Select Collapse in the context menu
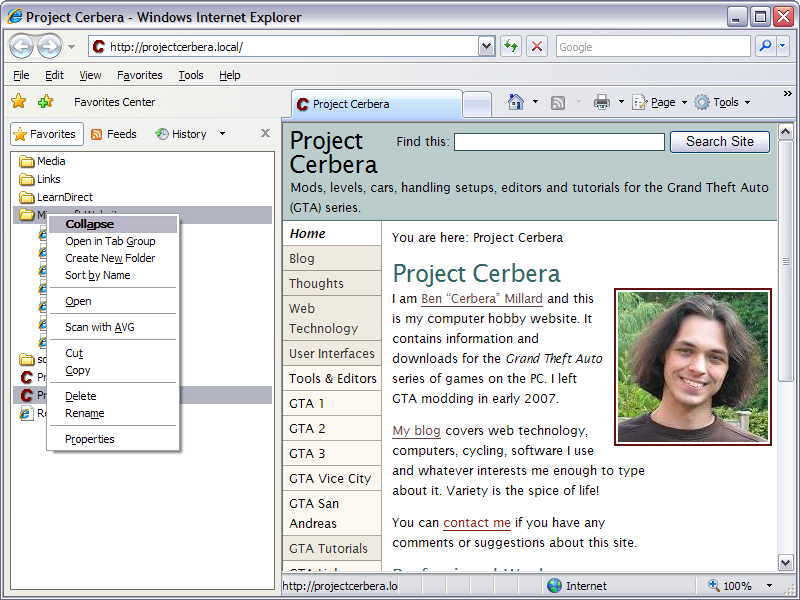The height and width of the screenshot is (600, 800). coord(90,224)
